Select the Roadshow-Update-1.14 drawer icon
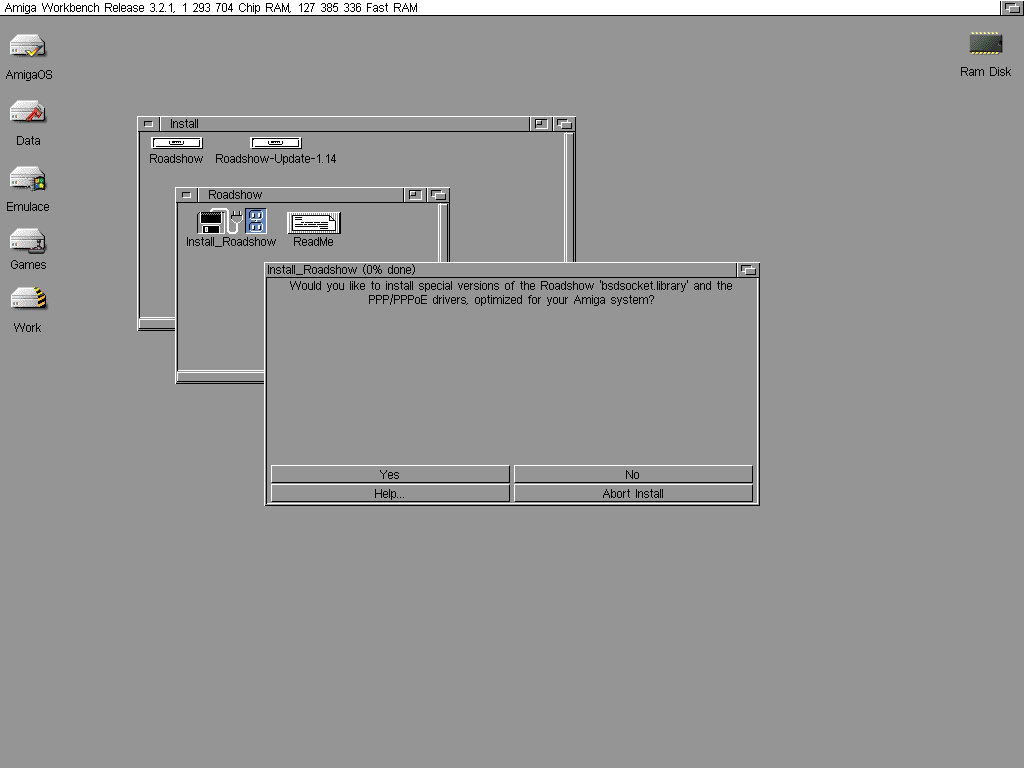Screen dimensions: 1024x768 [275, 143]
